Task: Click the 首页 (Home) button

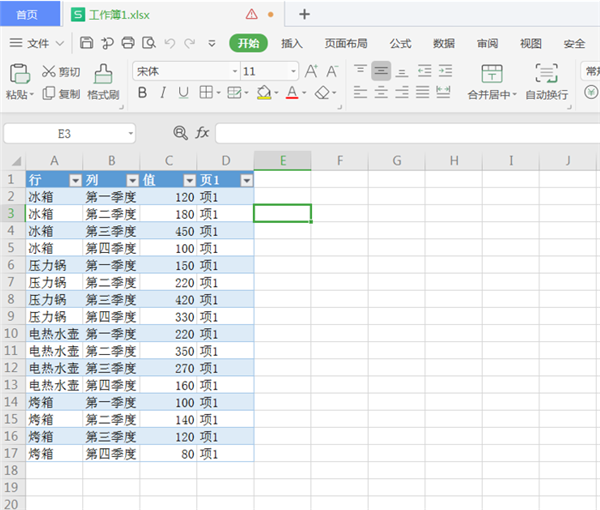Action: click(27, 14)
